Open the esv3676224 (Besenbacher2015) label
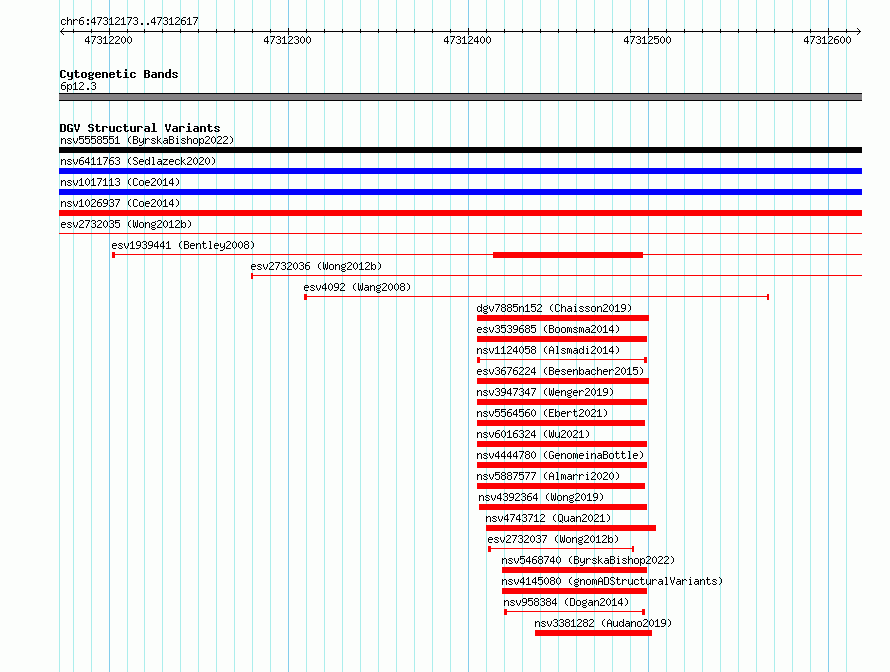 pyautogui.click(x=560, y=371)
